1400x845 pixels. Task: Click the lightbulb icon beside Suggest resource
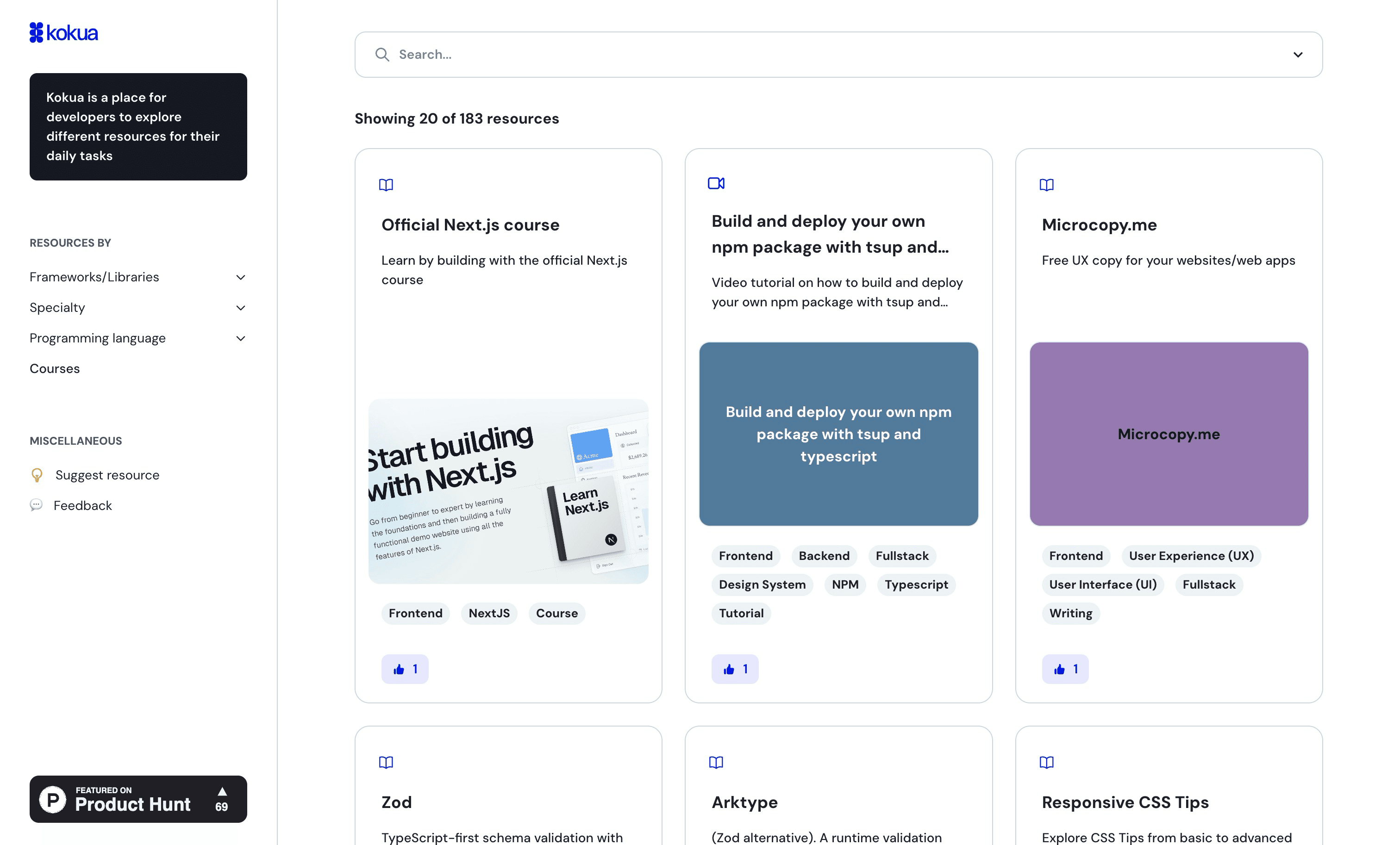[x=37, y=475]
